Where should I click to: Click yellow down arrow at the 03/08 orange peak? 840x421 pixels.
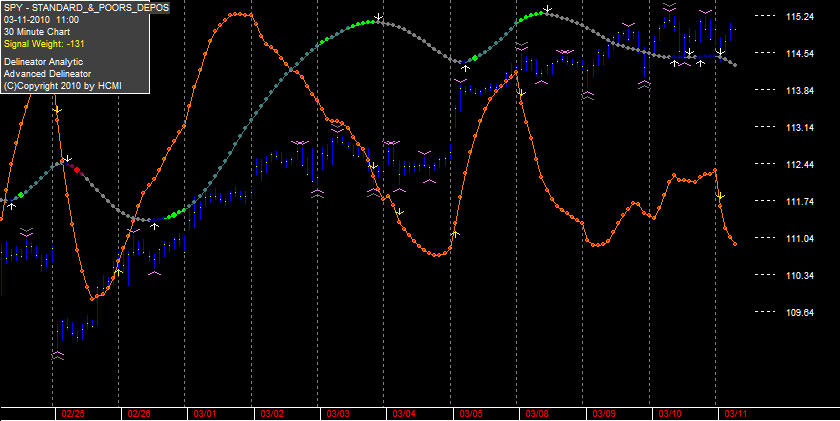(522, 93)
